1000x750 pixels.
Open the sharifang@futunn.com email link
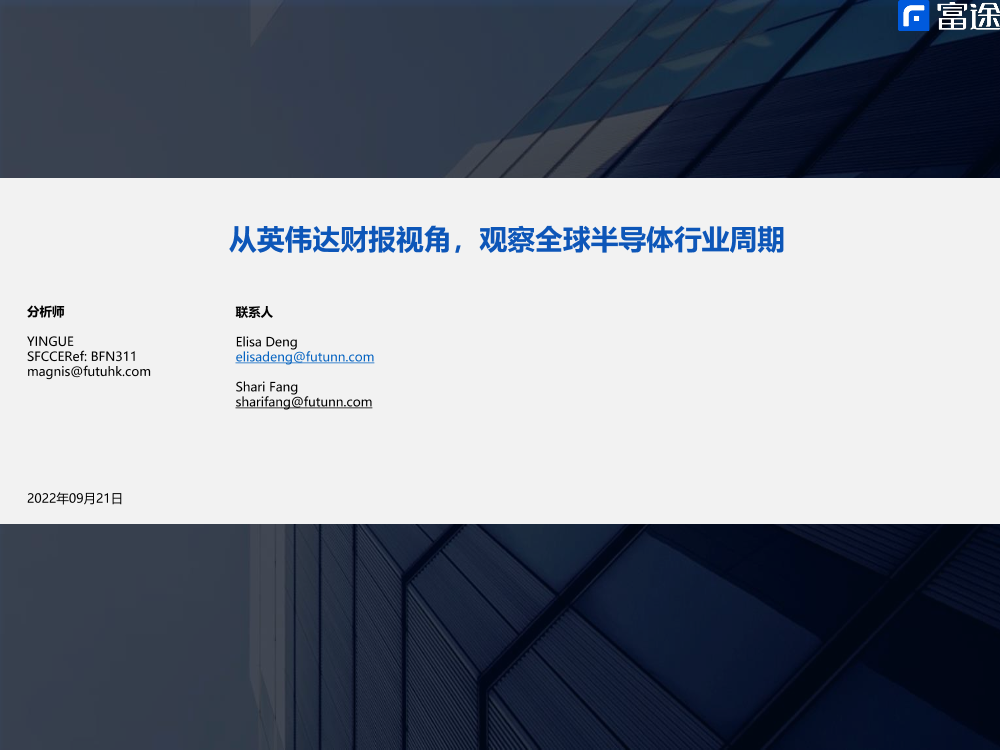pyautogui.click(x=304, y=402)
